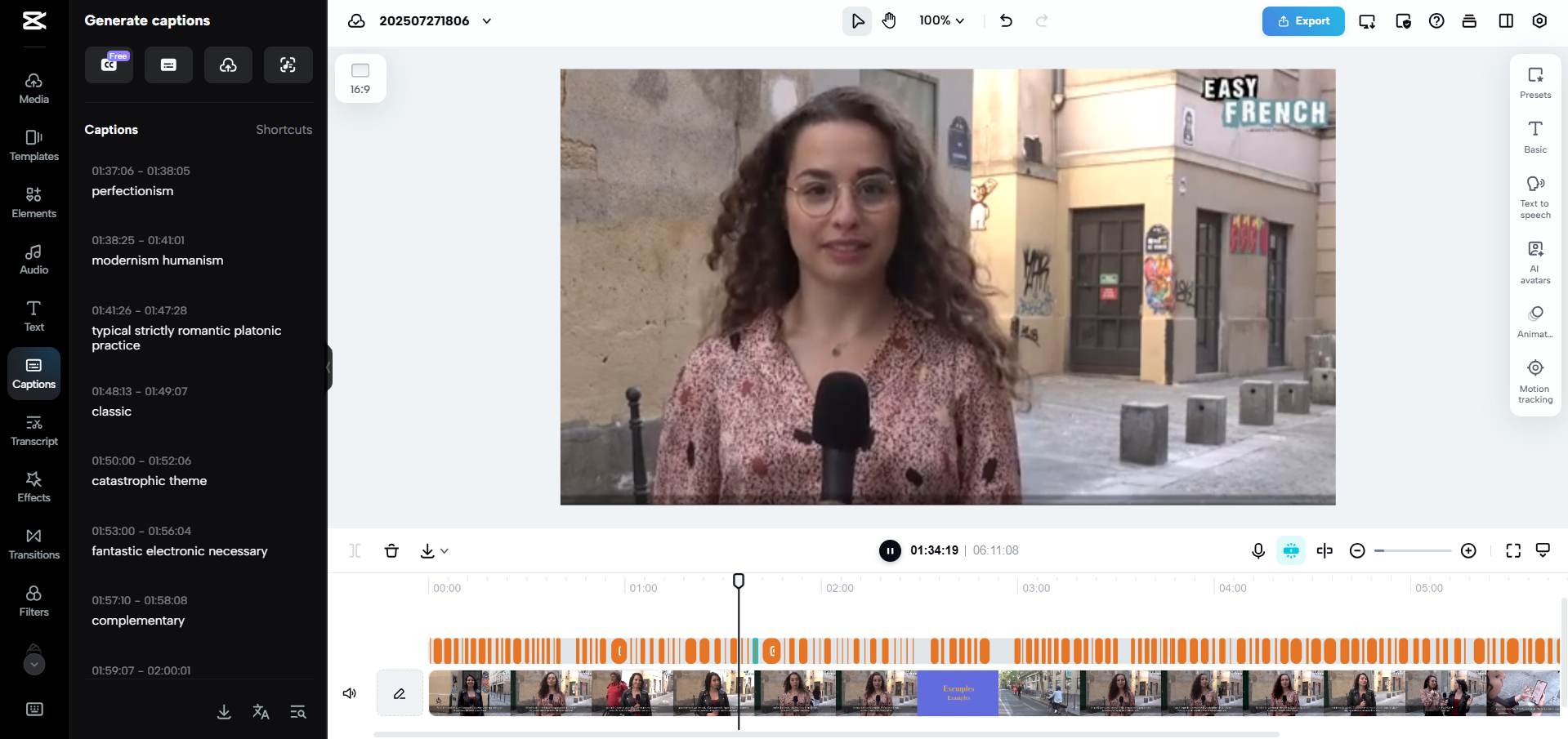This screenshot has width=1568, height=739.
Task: Split the clip at the playhead
Action: click(x=355, y=550)
